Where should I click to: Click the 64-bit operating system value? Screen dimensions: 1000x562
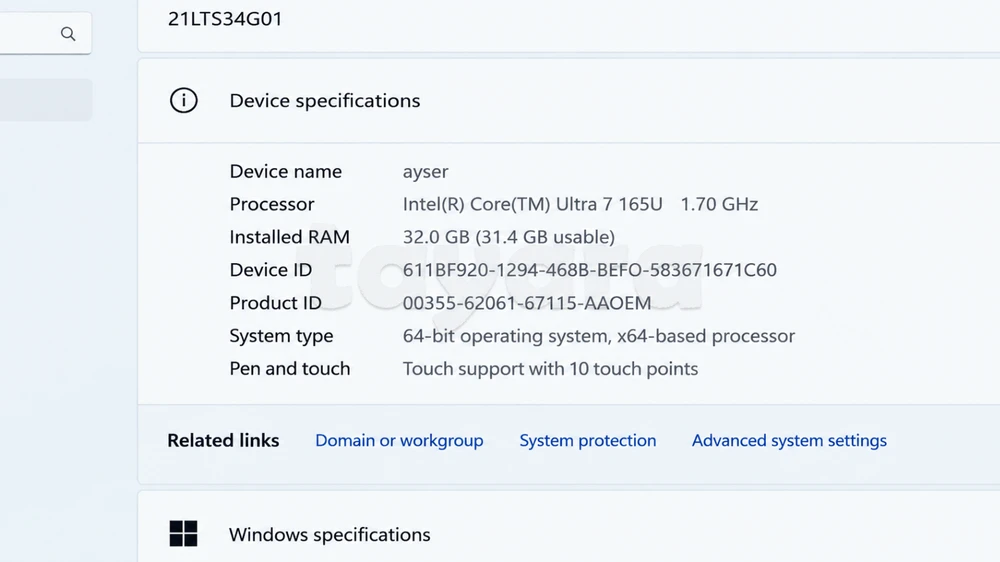[x=599, y=336]
